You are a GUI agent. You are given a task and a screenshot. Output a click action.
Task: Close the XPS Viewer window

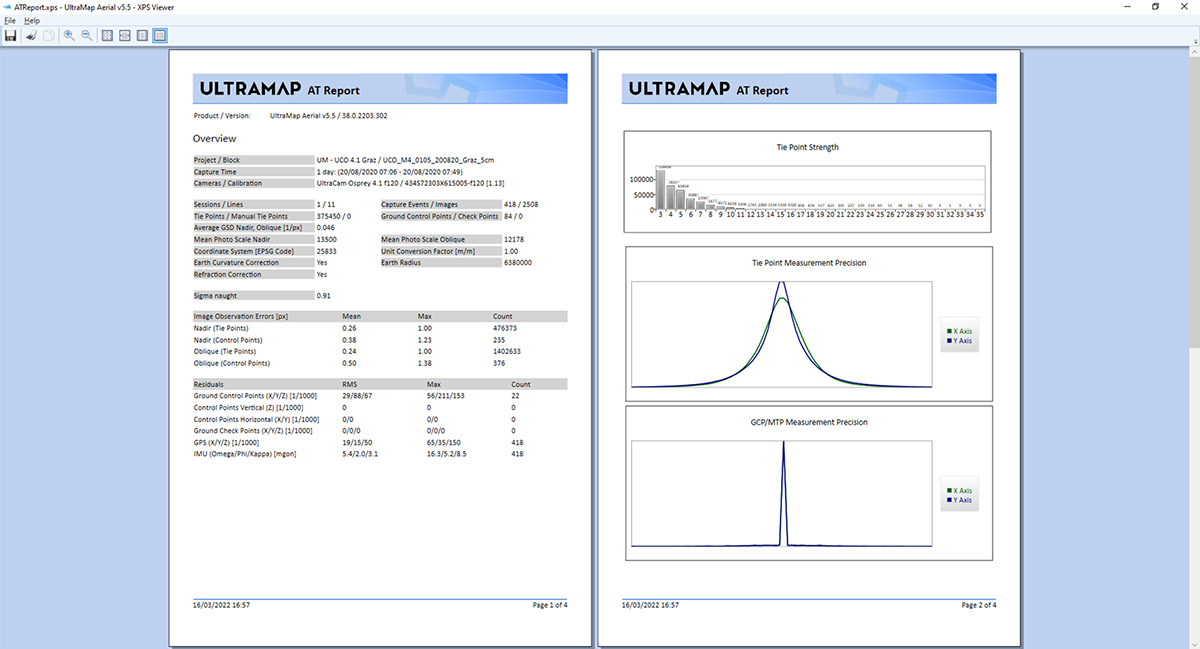point(1185,6)
